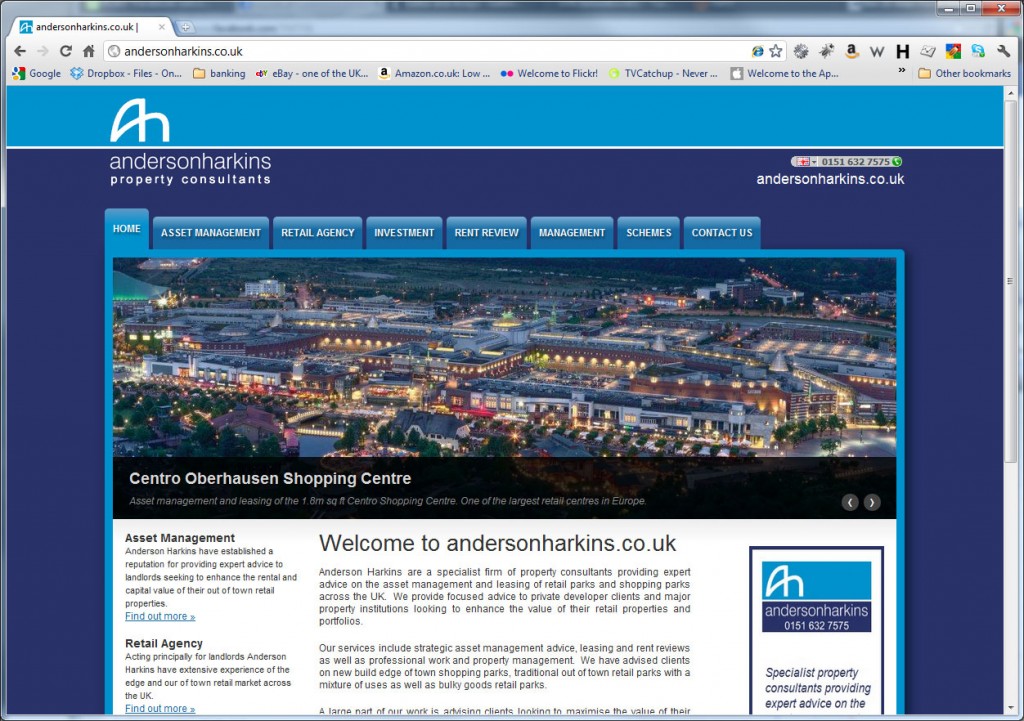Click the bold H extension icon
The width and height of the screenshot is (1024, 721).
click(903, 52)
